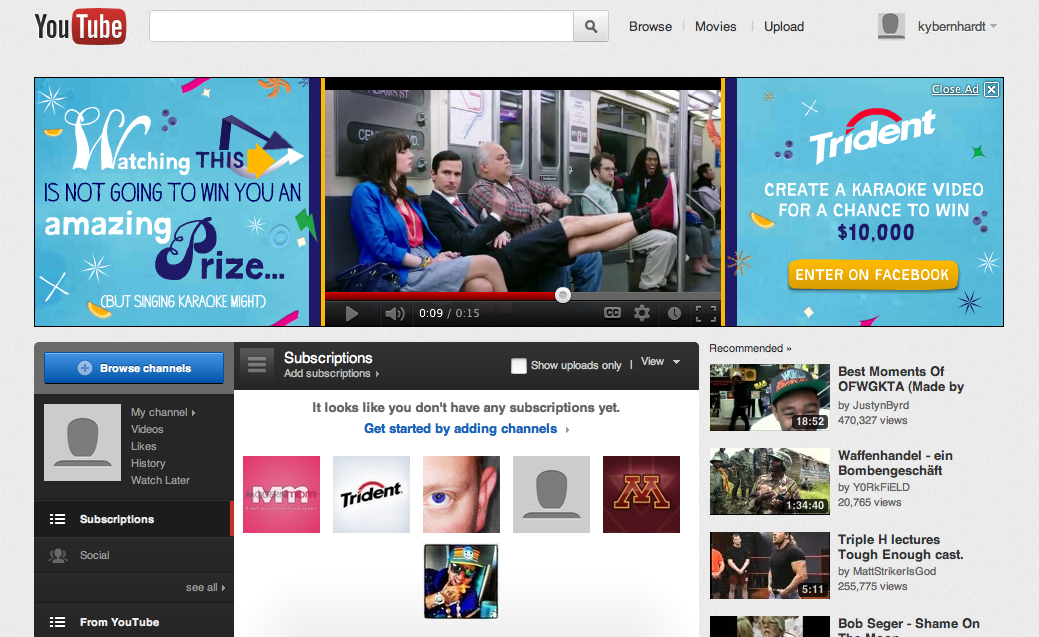Click the sidebar profile picture placeholder
Viewport: 1039px width, 637px height.
[82, 442]
